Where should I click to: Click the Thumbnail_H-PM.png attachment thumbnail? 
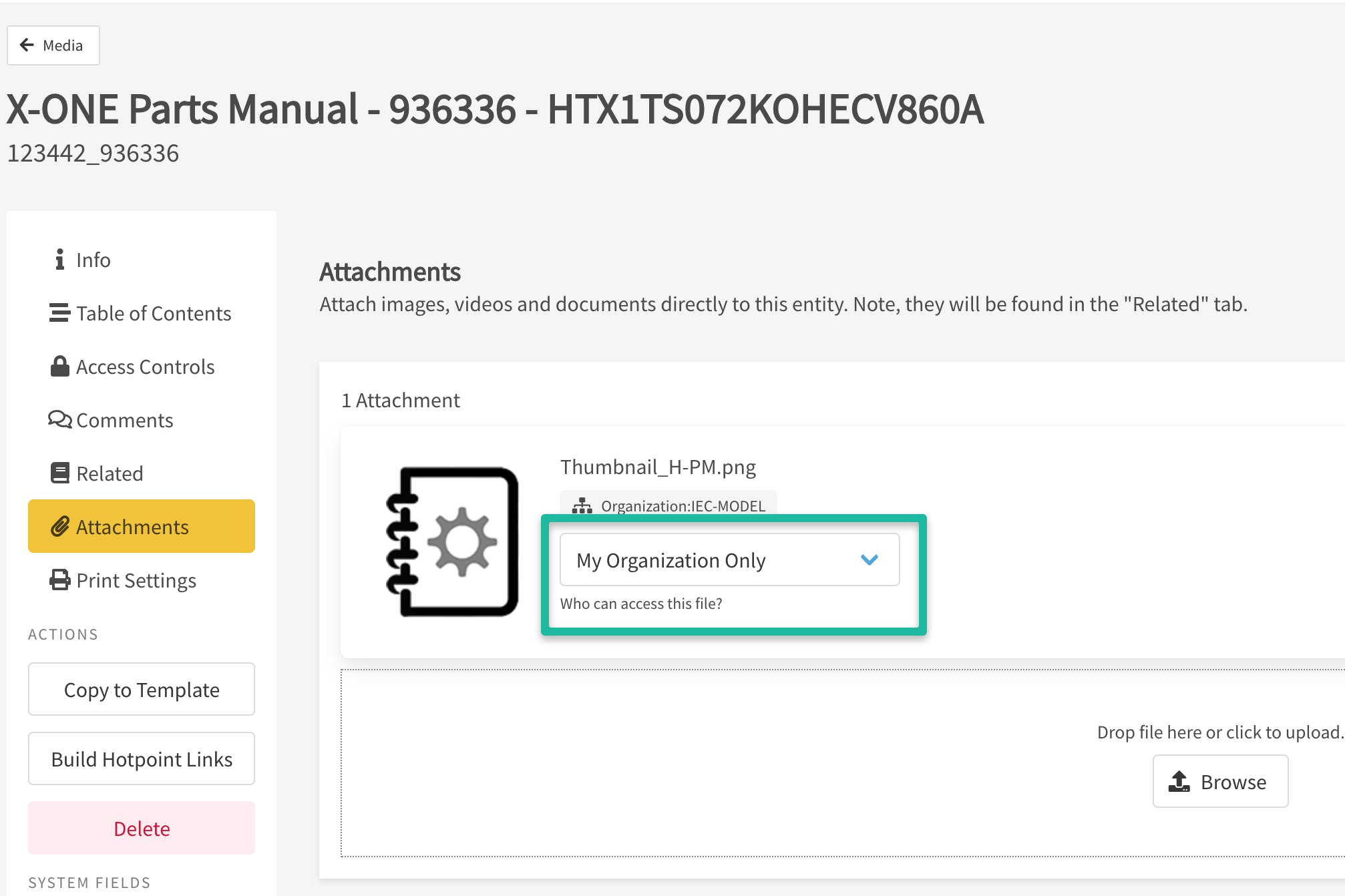click(x=452, y=541)
